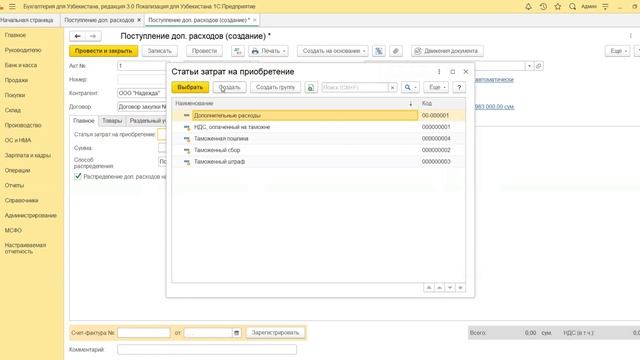Switch to the Начальная страница tab
640x360 pixels.
coord(27,20)
